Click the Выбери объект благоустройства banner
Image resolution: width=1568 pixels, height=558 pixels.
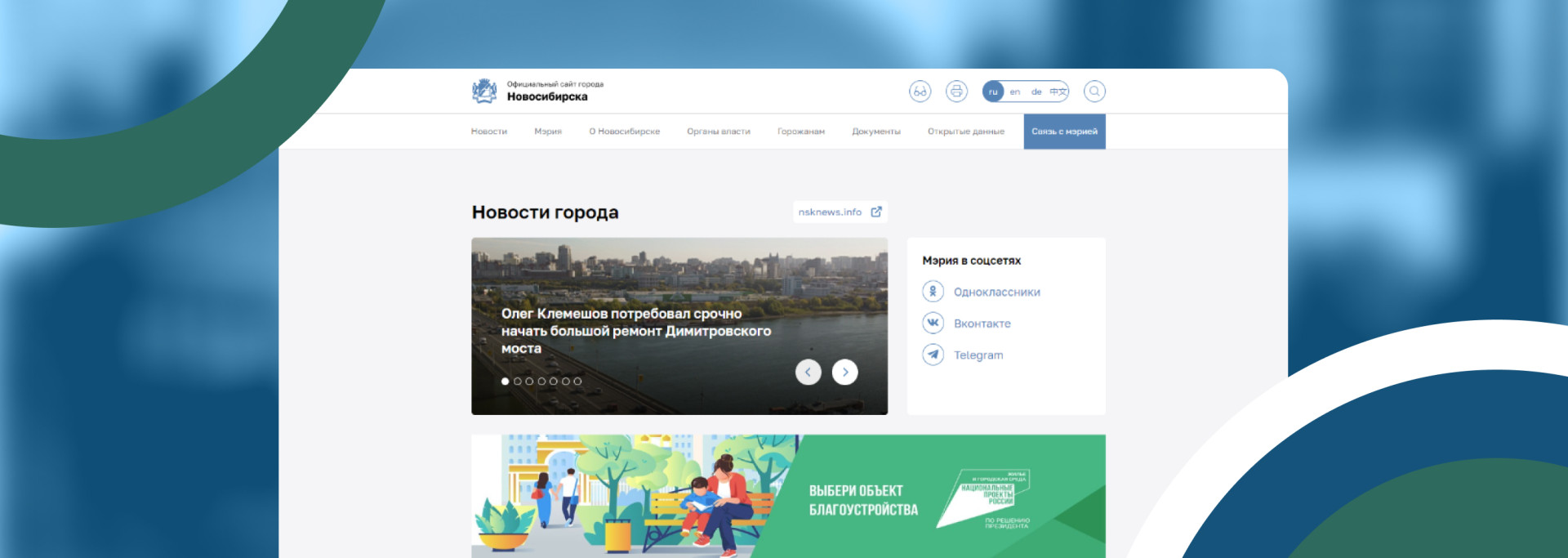coord(788,497)
